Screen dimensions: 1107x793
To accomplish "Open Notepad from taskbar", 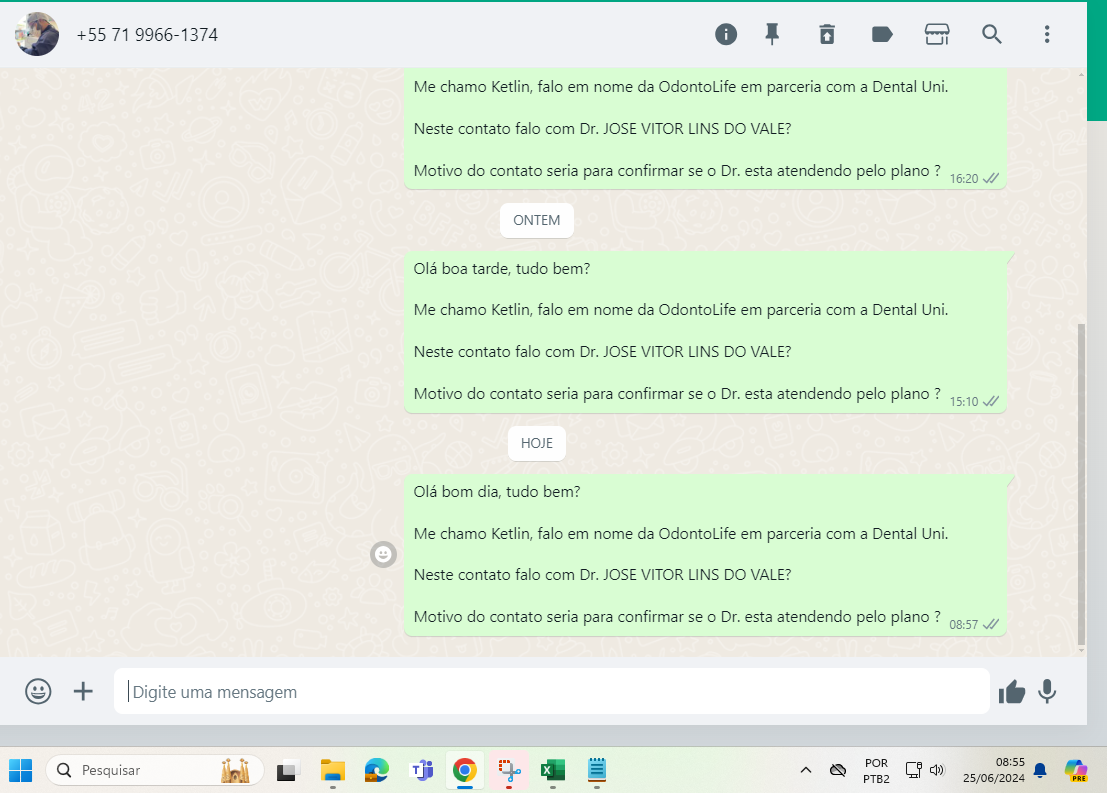I will point(597,770).
